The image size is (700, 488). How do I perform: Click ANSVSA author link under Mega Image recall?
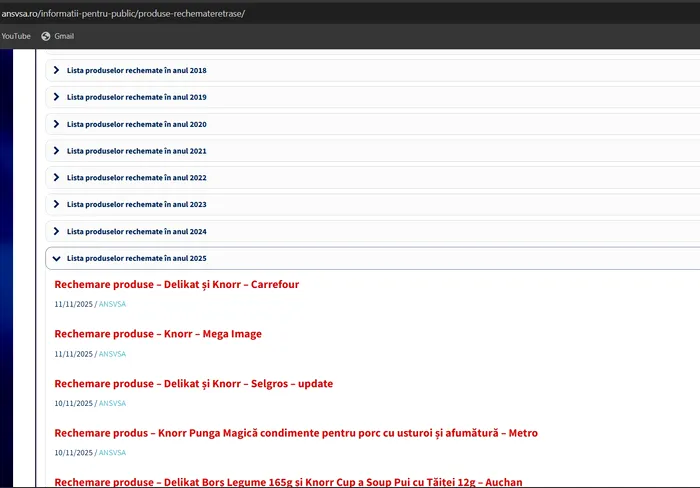tap(112, 354)
